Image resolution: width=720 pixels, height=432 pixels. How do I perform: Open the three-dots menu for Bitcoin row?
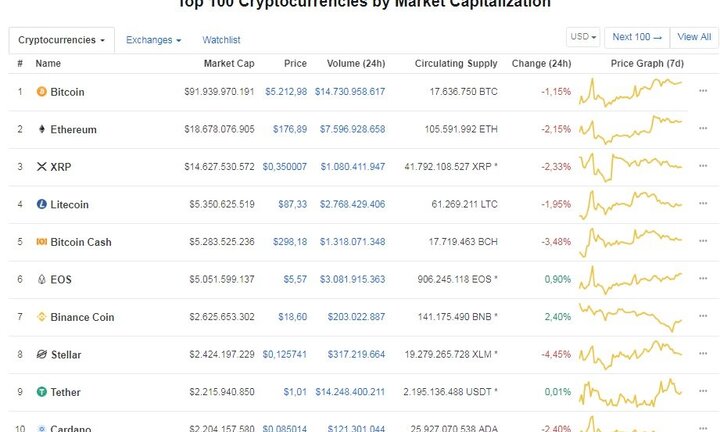(x=703, y=92)
